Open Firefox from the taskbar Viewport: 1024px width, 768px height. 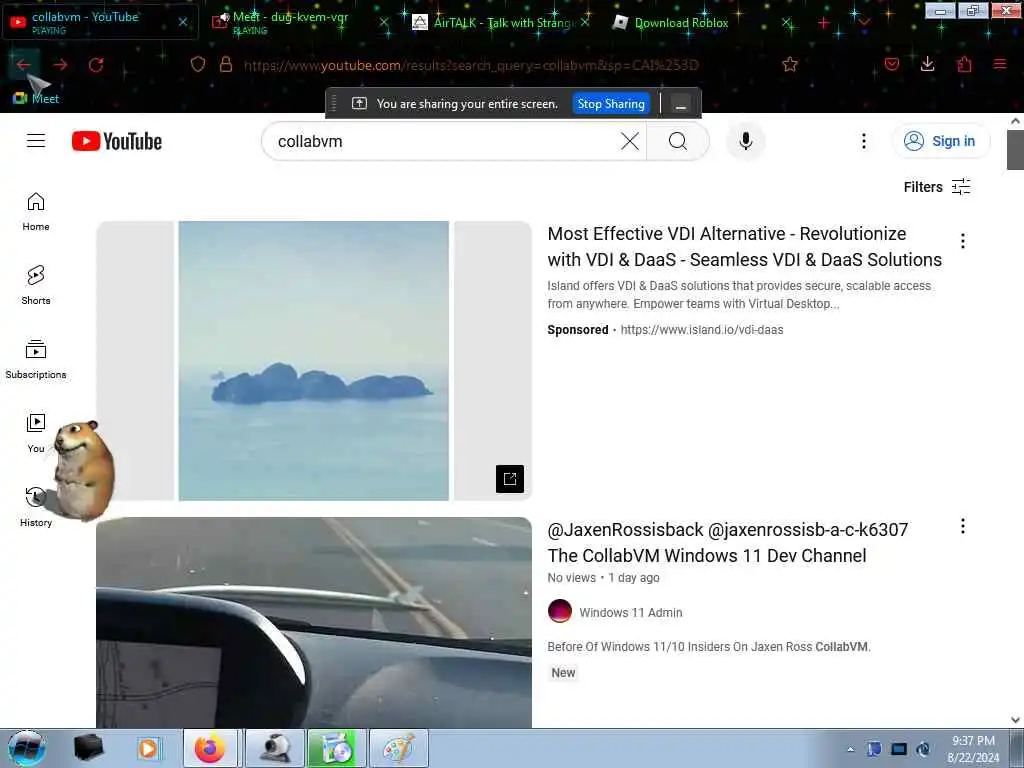210,748
